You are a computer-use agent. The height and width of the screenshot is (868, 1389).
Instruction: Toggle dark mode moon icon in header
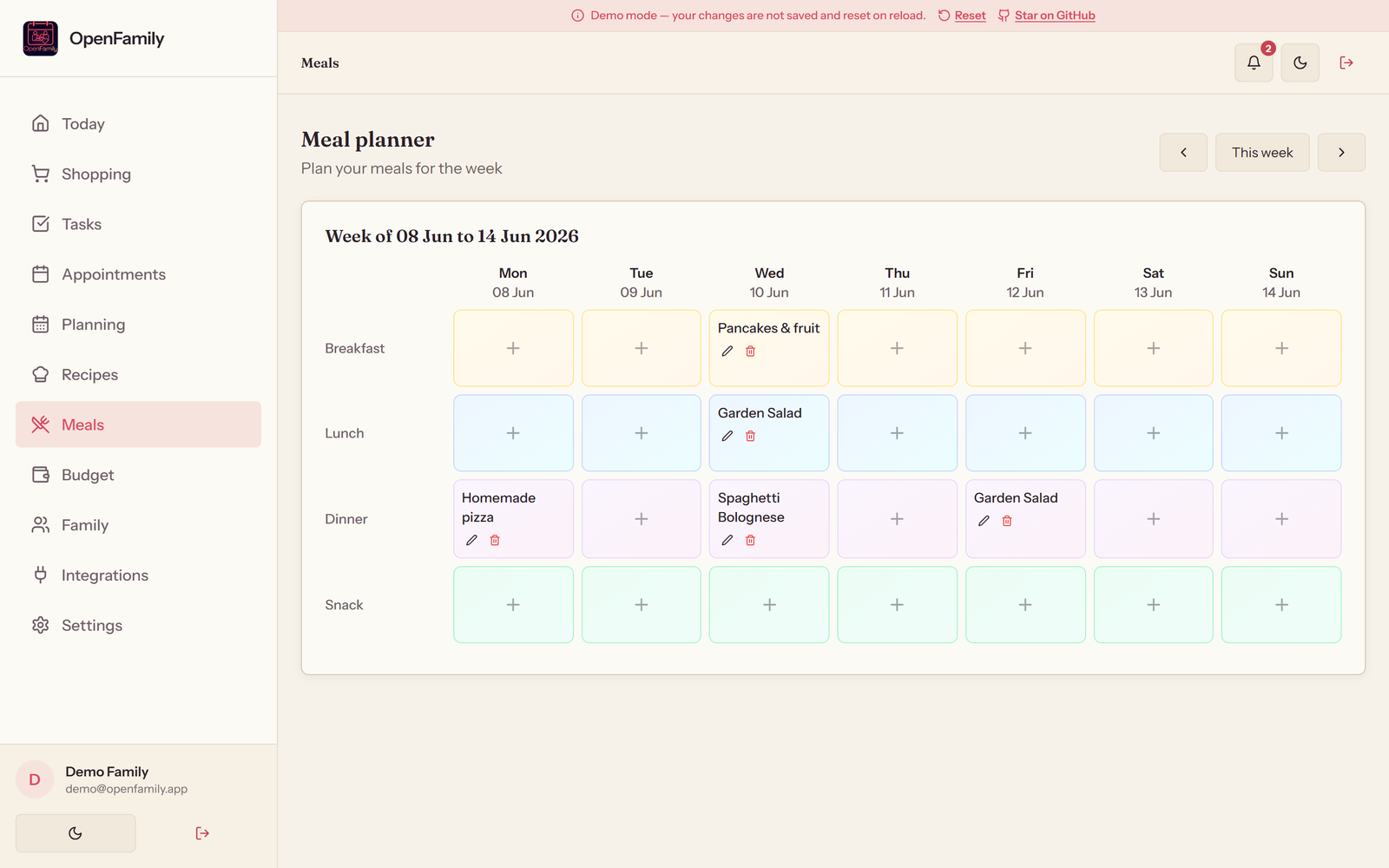click(1300, 62)
